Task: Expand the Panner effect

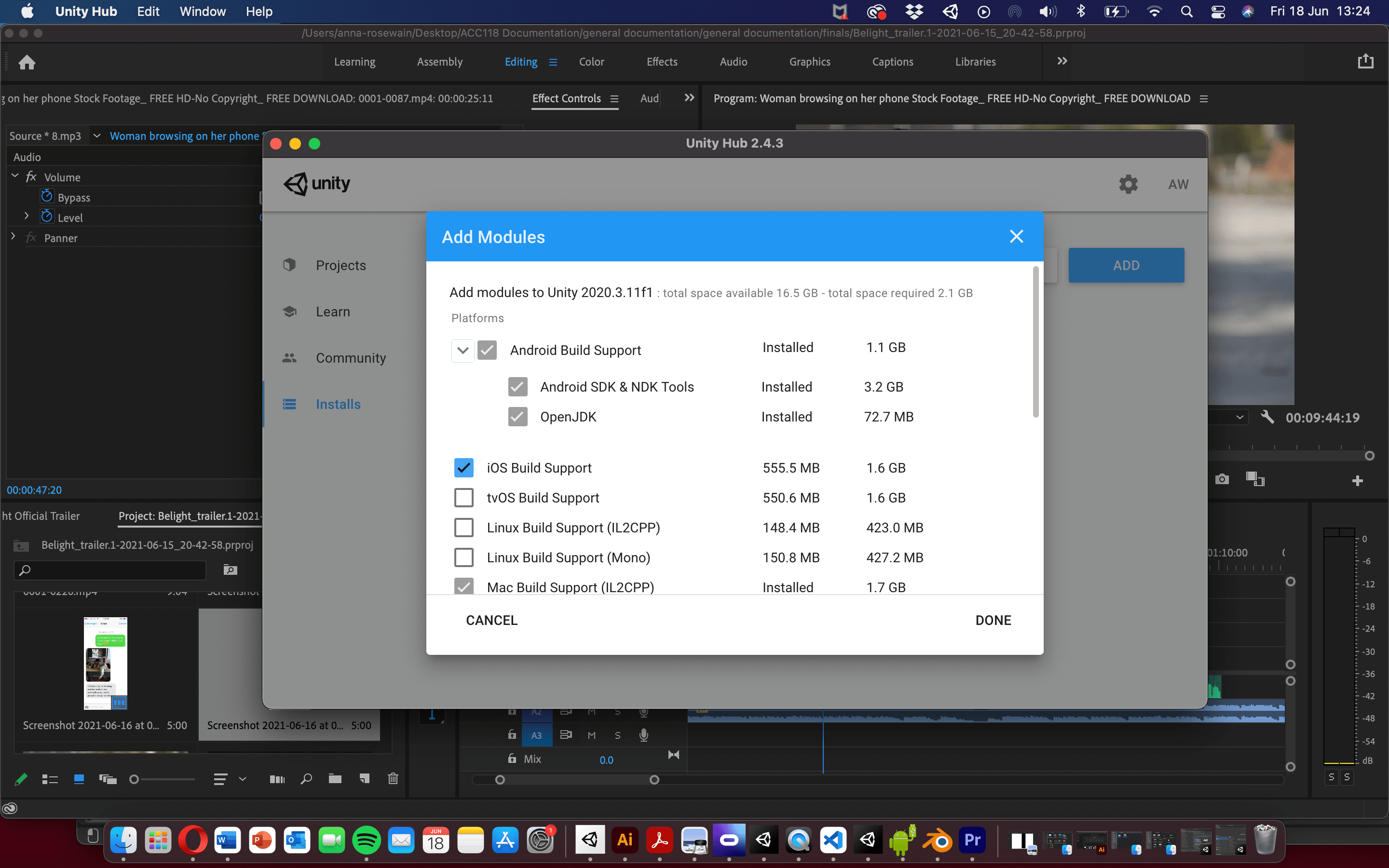Action: pos(13,236)
